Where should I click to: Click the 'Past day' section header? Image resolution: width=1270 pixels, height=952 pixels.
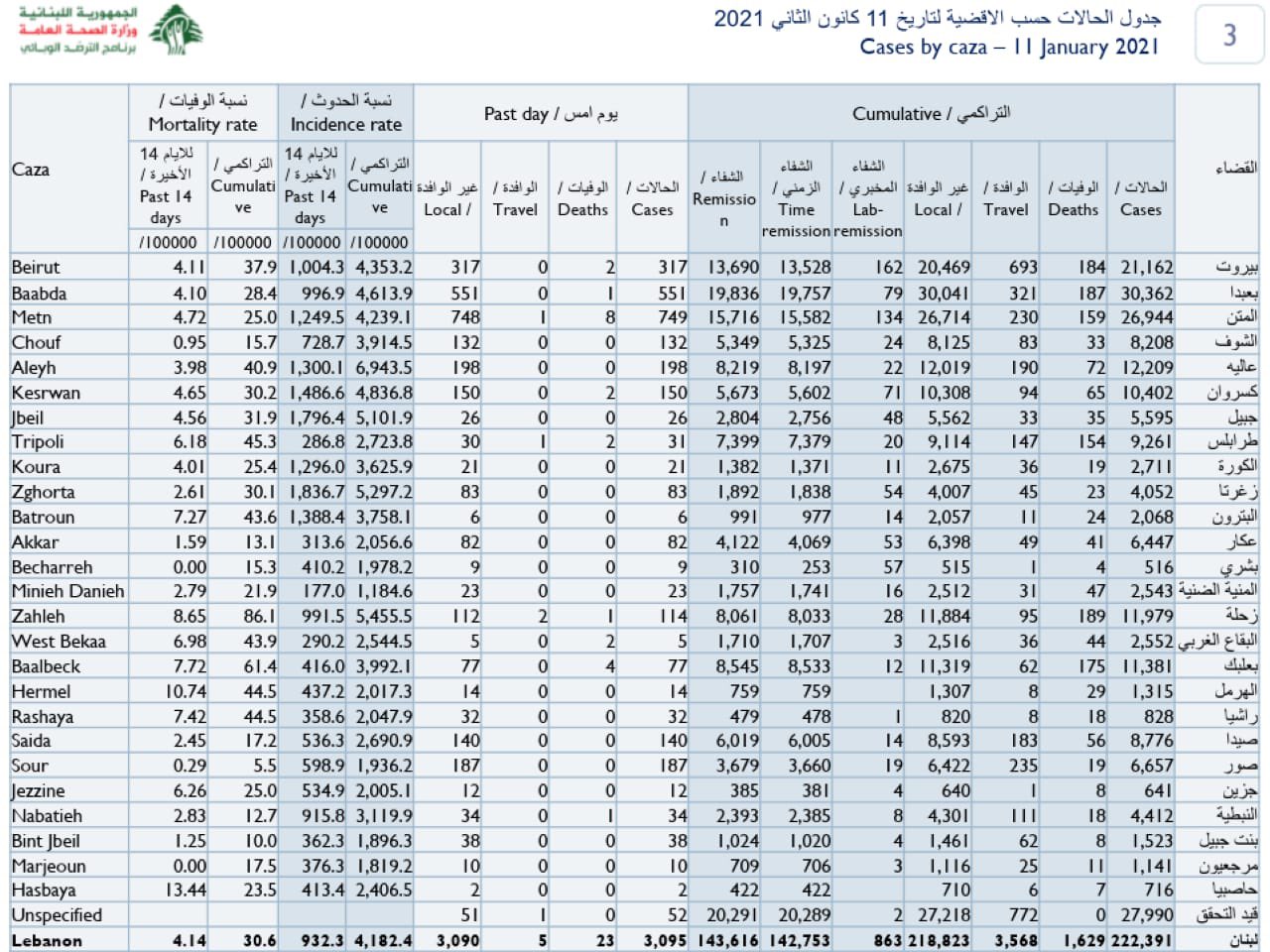[551, 113]
